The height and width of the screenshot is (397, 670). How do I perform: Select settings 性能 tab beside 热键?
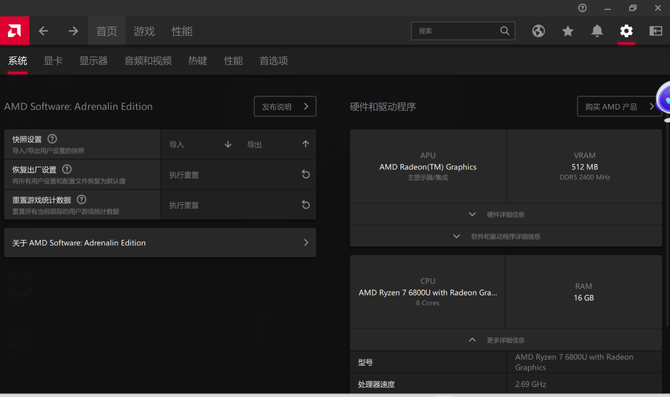click(x=233, y=61)
